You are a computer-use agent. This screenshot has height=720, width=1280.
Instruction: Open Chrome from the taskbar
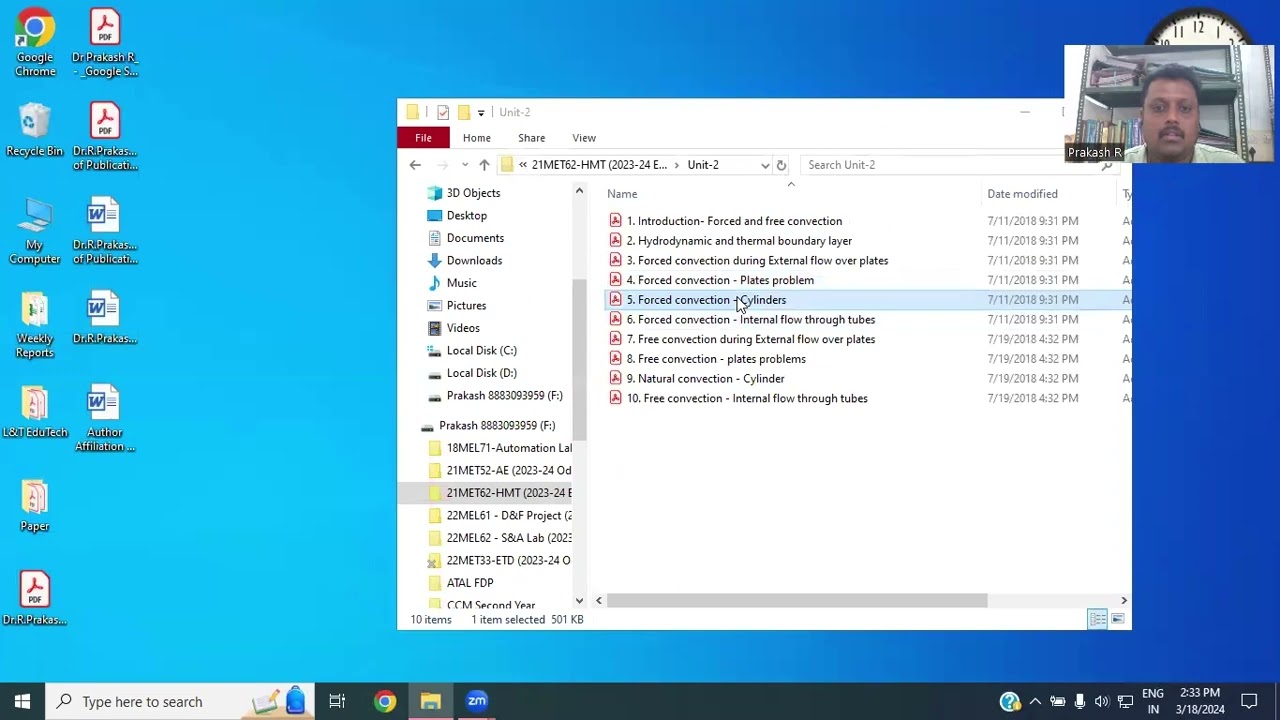click(x=385, y=702)
